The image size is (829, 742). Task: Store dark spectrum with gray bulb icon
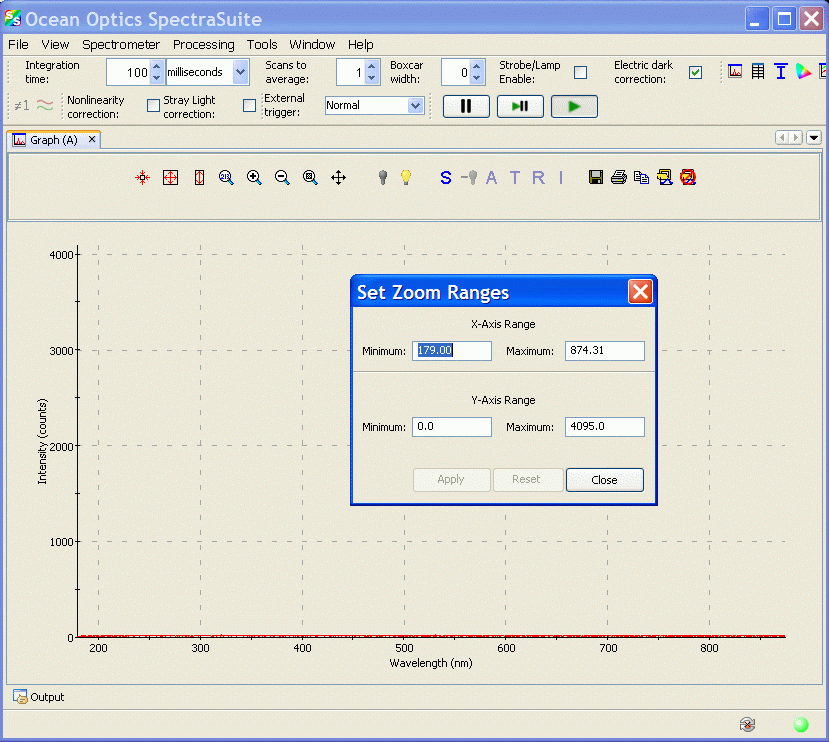(x=383, y=178)
